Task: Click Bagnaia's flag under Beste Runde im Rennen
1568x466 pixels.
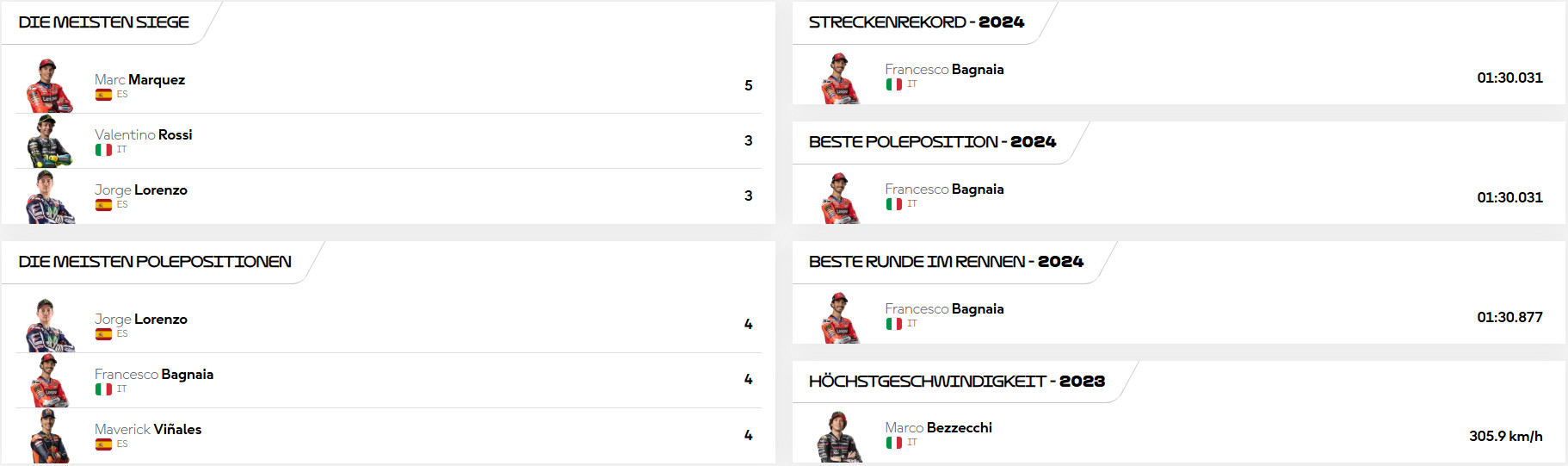Action: pyautogui.click(x=894, y=324)
